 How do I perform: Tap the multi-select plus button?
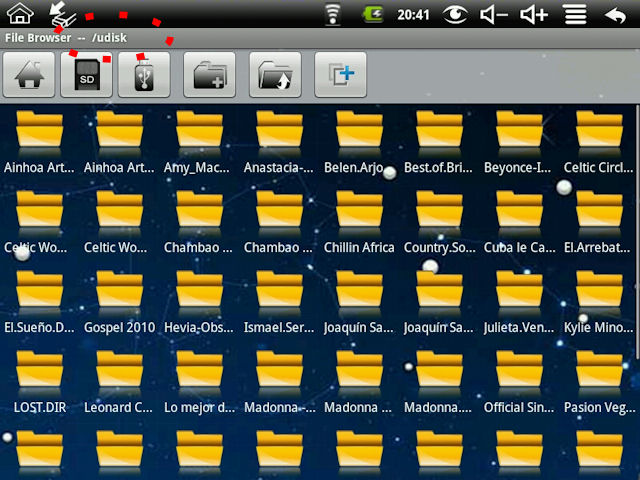click(341, 75)
